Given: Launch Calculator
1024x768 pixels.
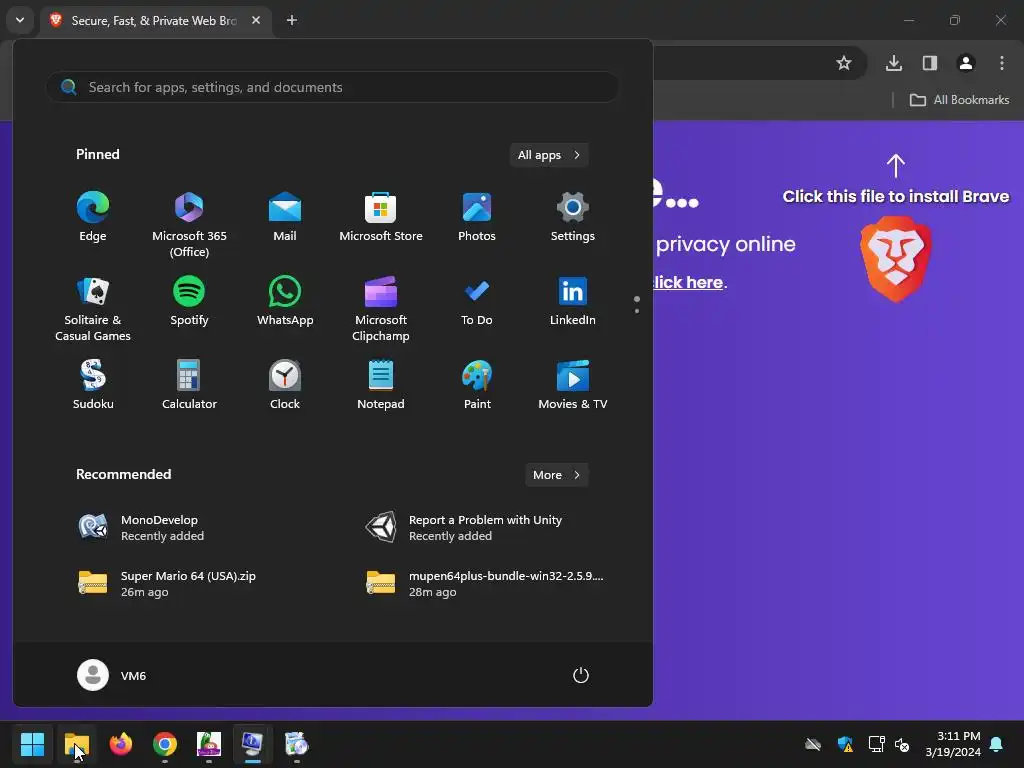Looking at the screenshot, I should point(189,385).
